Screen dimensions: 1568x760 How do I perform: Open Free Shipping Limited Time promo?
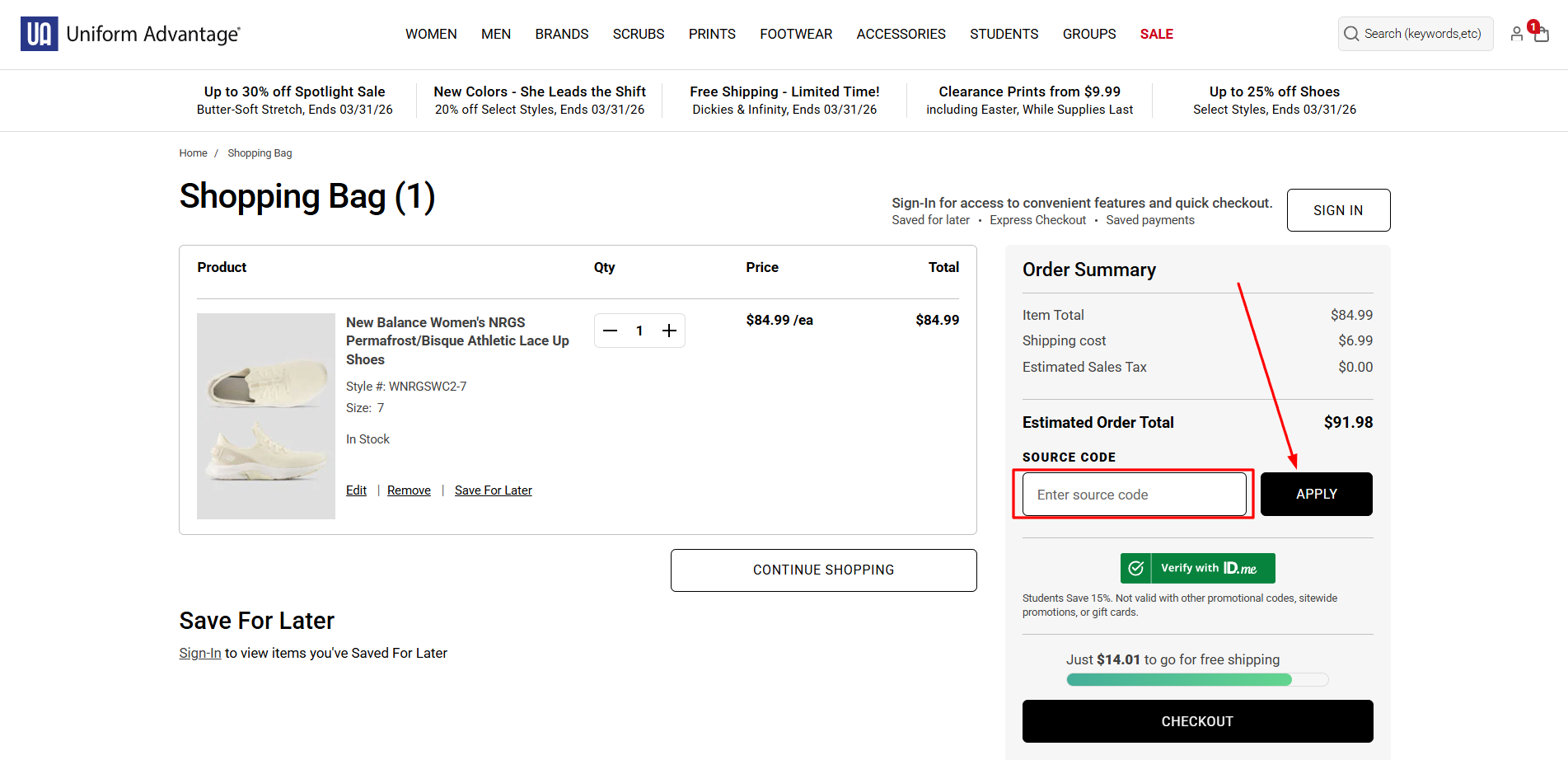pyautogui.click(x=784, y=101)
